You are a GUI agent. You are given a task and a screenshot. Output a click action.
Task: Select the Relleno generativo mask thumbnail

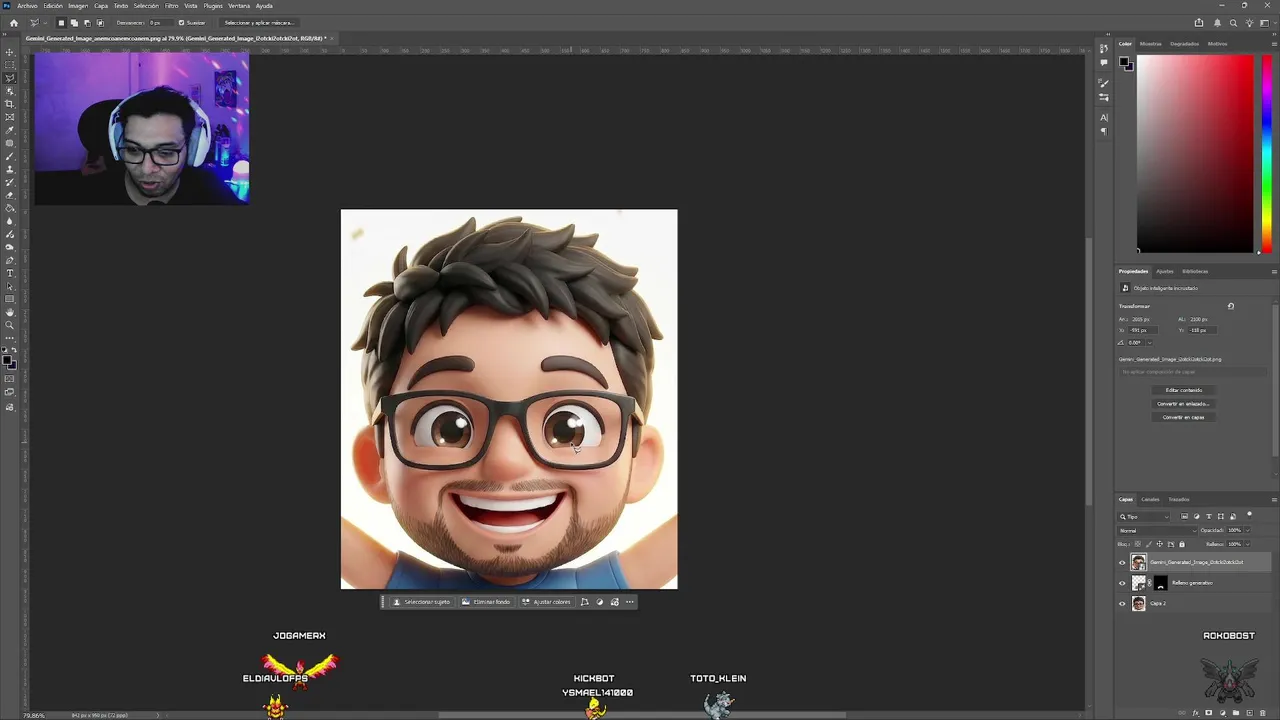tap(1161, 583)
